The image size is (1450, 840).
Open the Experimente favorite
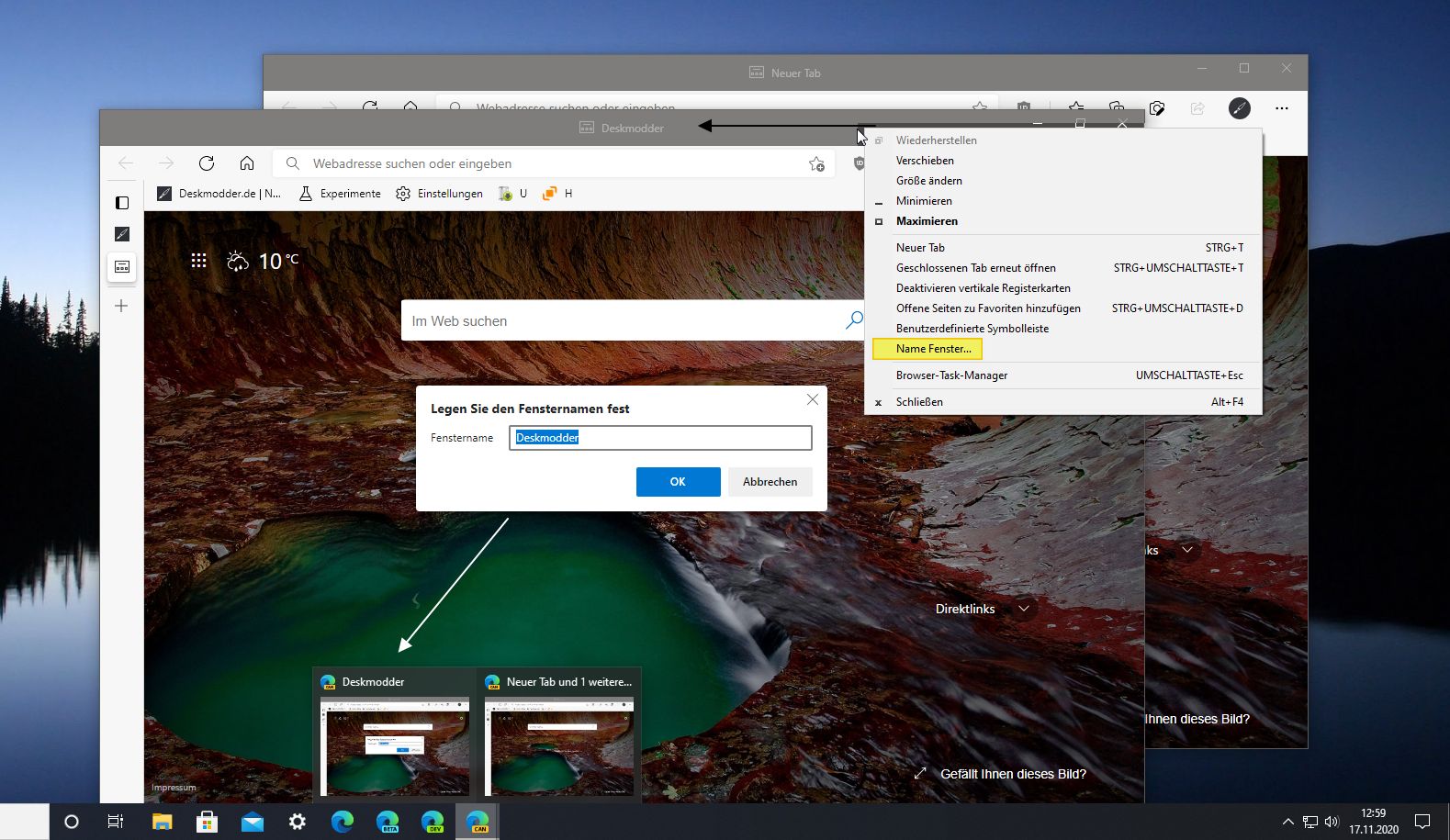340,194
